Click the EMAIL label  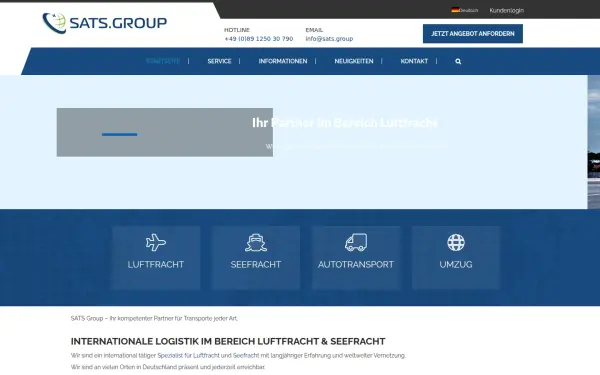point(314,30)
